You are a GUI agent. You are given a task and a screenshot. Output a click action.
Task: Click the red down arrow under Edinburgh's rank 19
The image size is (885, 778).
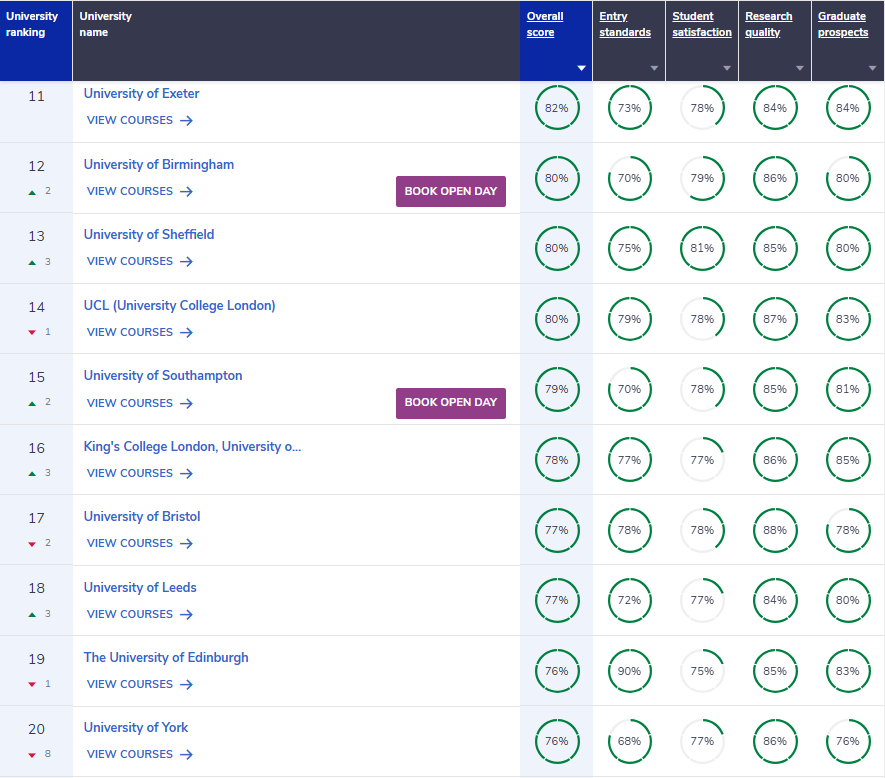[32, 684]
